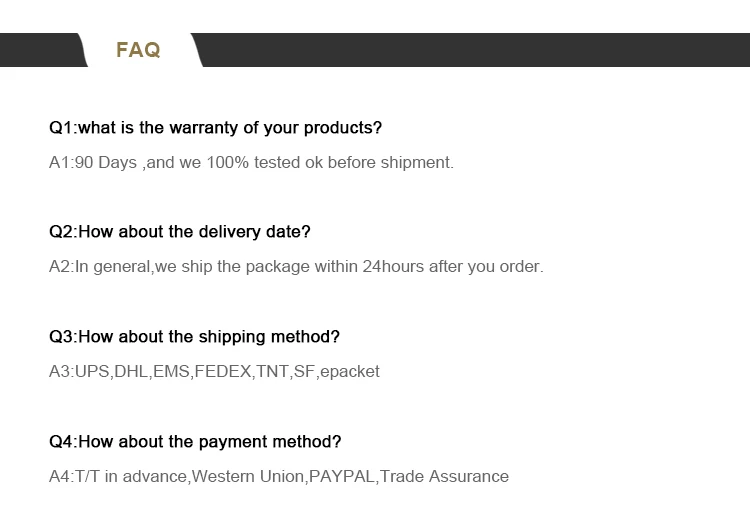The image size is (750, 517).
Task: Click the A2 ship within 24hours answer
Action: 296,267
